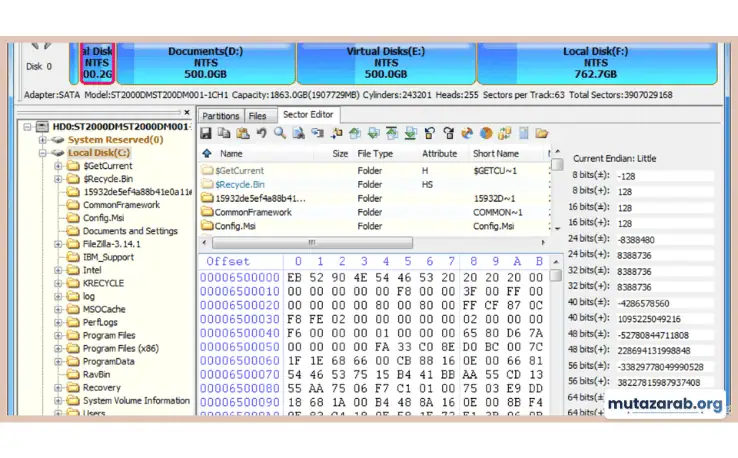Click the open folder toolbar icon
The height and width of the screenshot is (458, 738).
point(542,133)
